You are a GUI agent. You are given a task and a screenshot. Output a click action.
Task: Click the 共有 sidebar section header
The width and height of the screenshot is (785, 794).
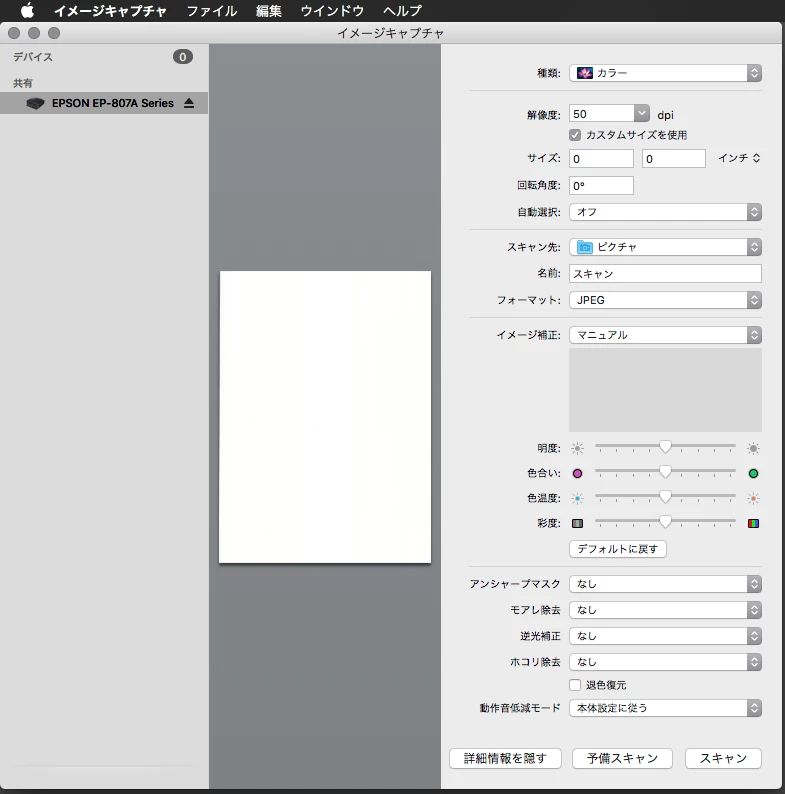tap(23, 83)
